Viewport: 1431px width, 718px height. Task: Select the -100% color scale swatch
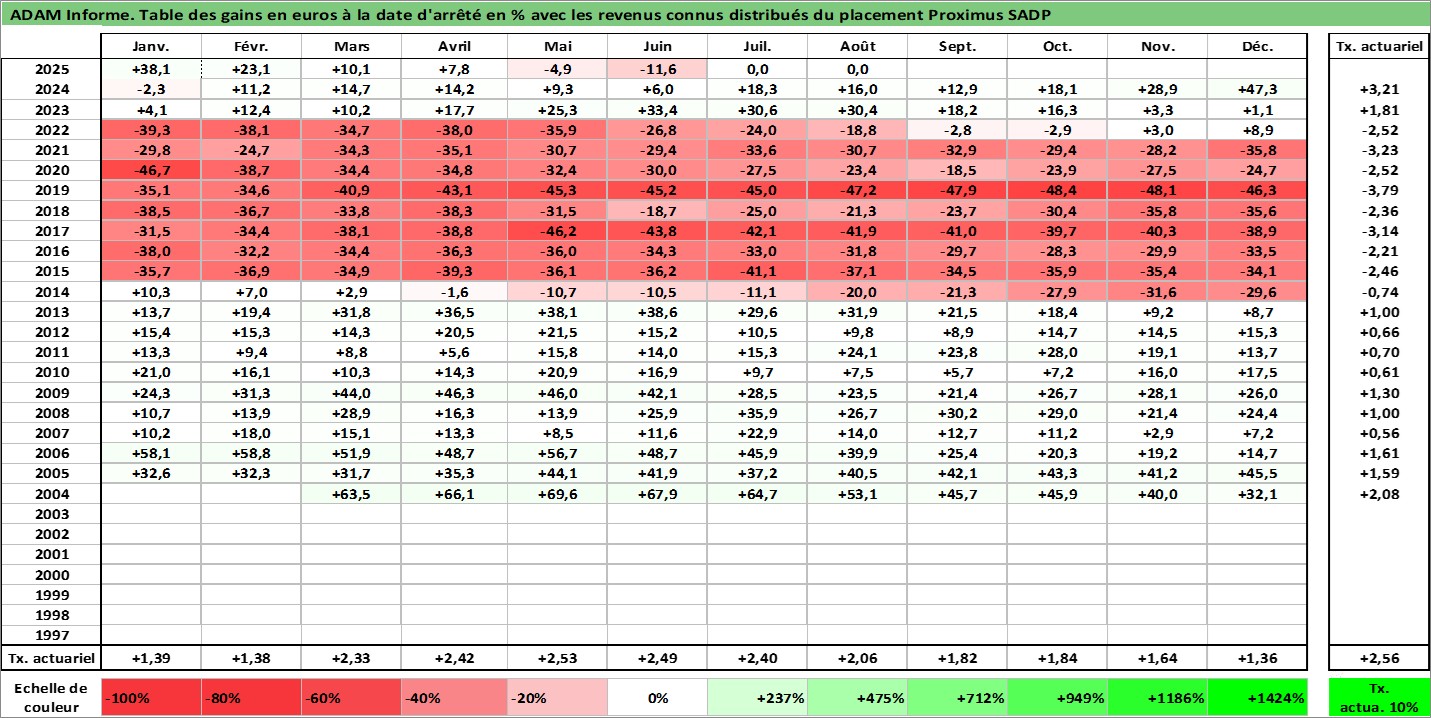(151, 698)
